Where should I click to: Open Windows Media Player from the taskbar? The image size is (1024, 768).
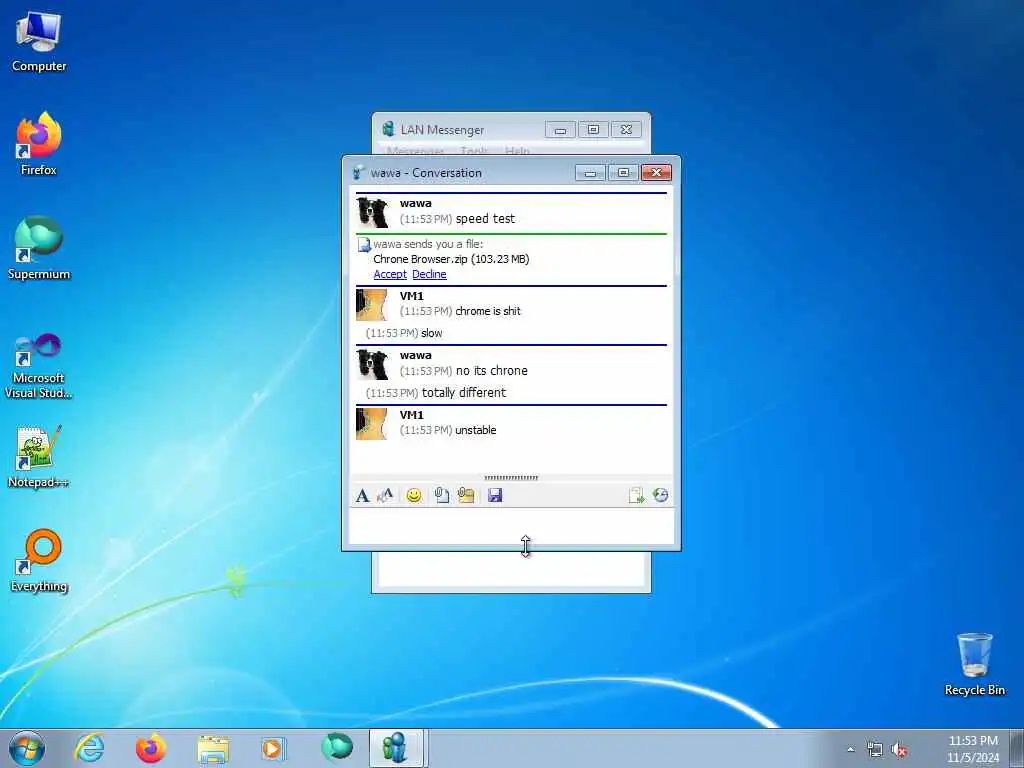pos(273,748)
